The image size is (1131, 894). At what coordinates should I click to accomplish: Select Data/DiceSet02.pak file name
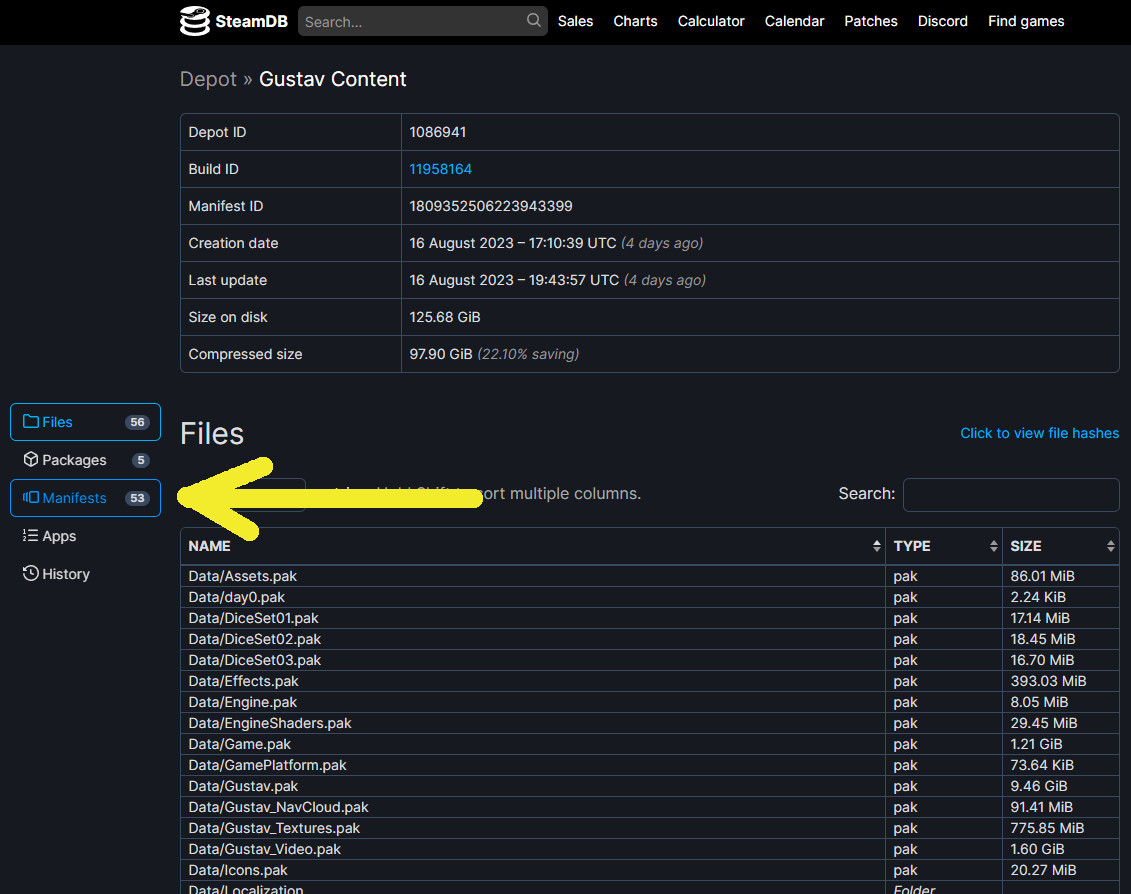point(255,639)
